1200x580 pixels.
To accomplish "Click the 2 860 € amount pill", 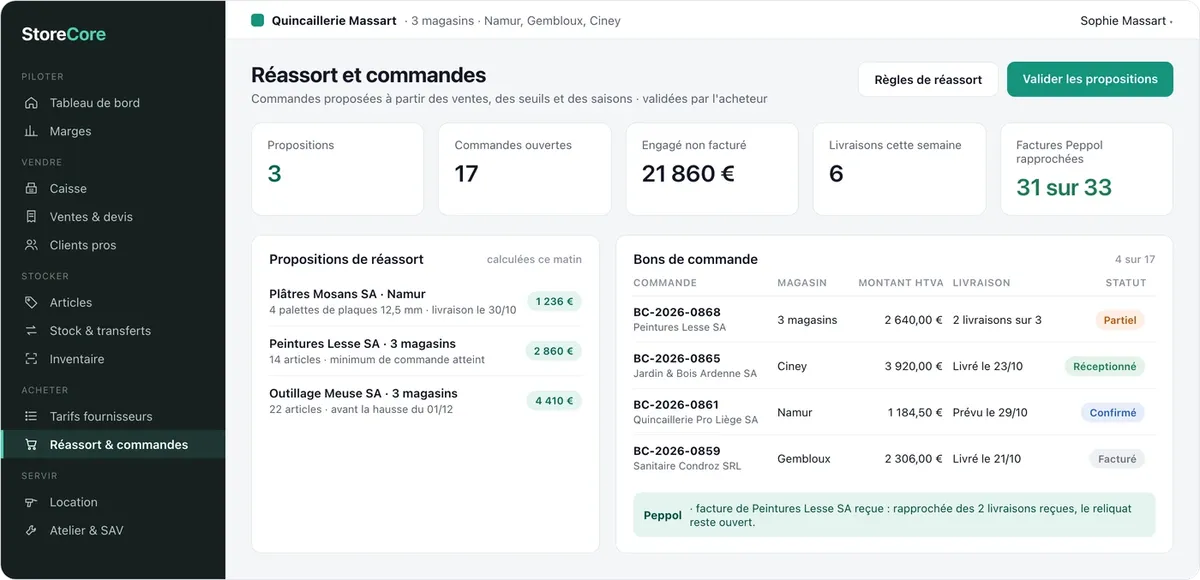I will (554, 351).
